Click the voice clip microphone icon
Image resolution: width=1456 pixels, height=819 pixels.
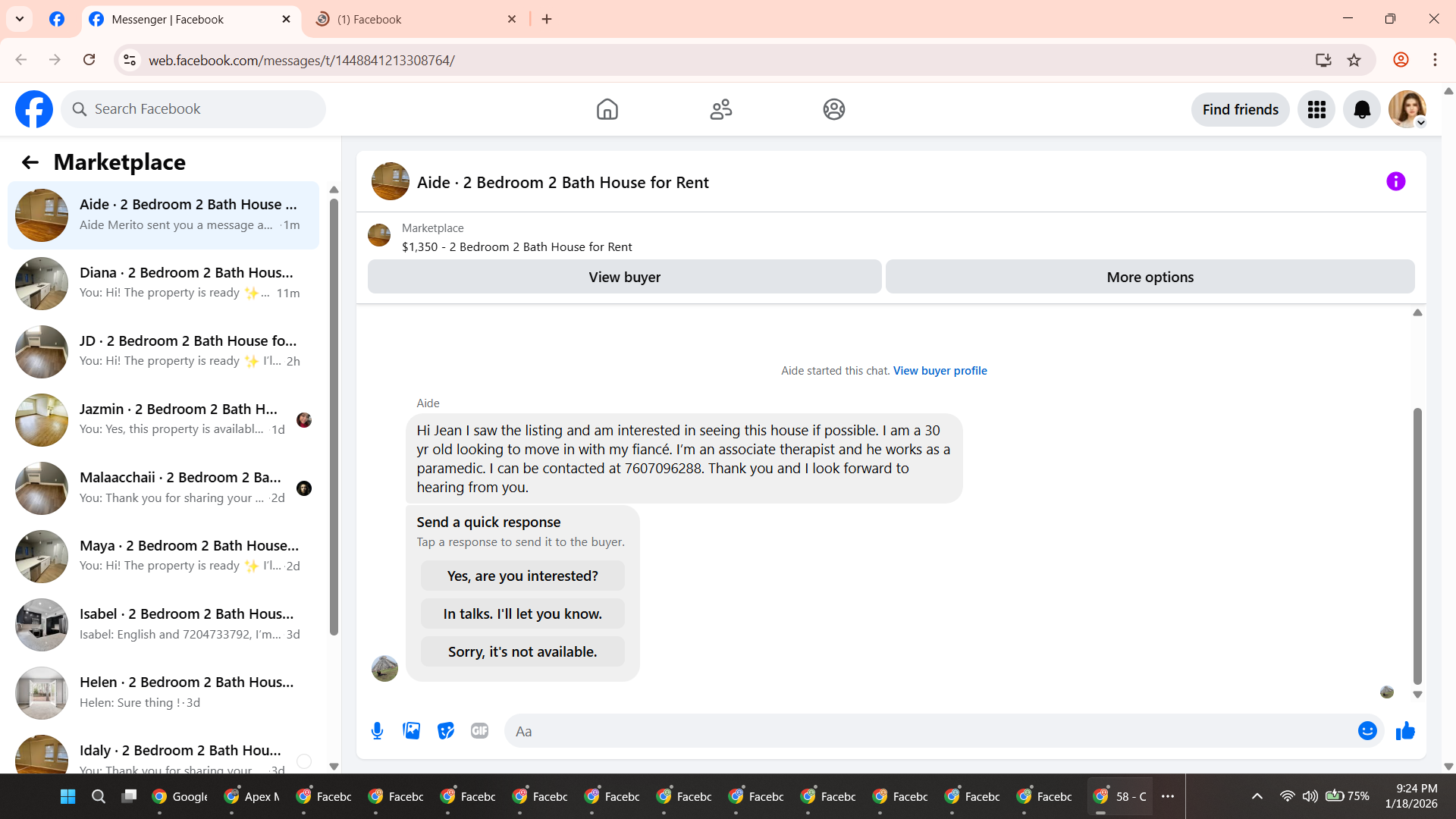377,731
